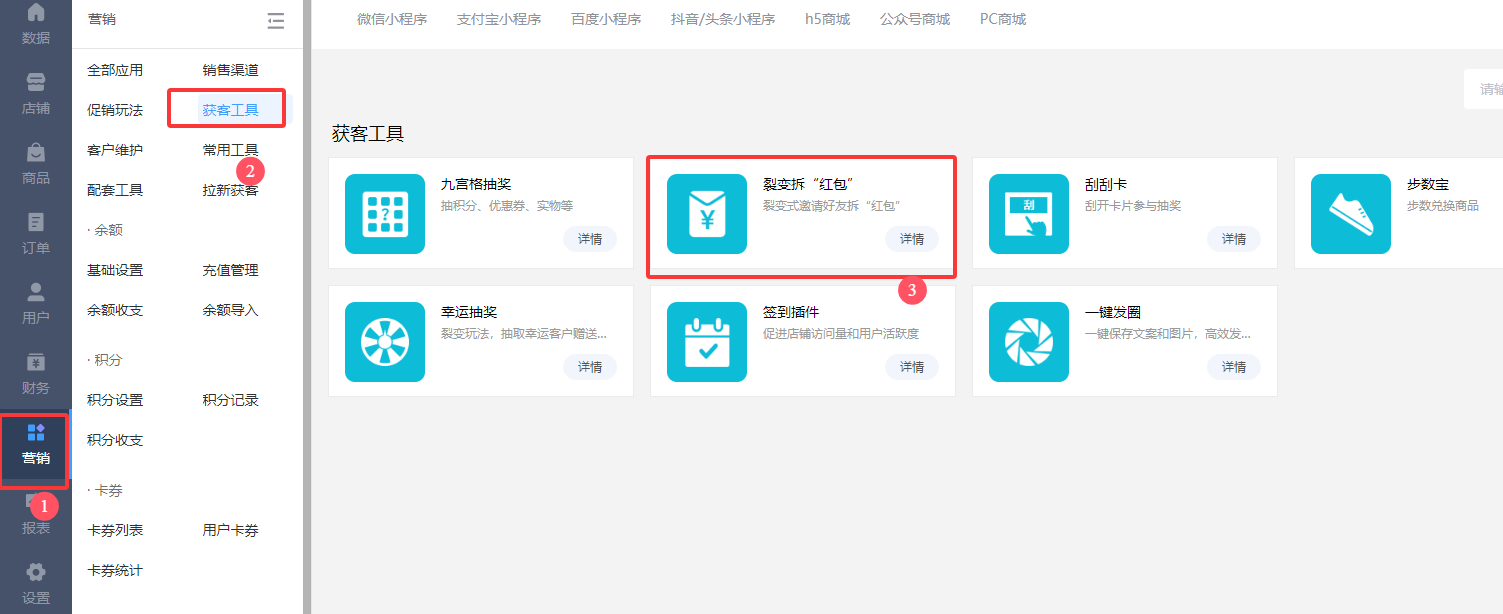Collapse the 营销 submenu panel icon
Viewport: 1503px width, 614px height.
pyautogui.click(x=276, y=20)
